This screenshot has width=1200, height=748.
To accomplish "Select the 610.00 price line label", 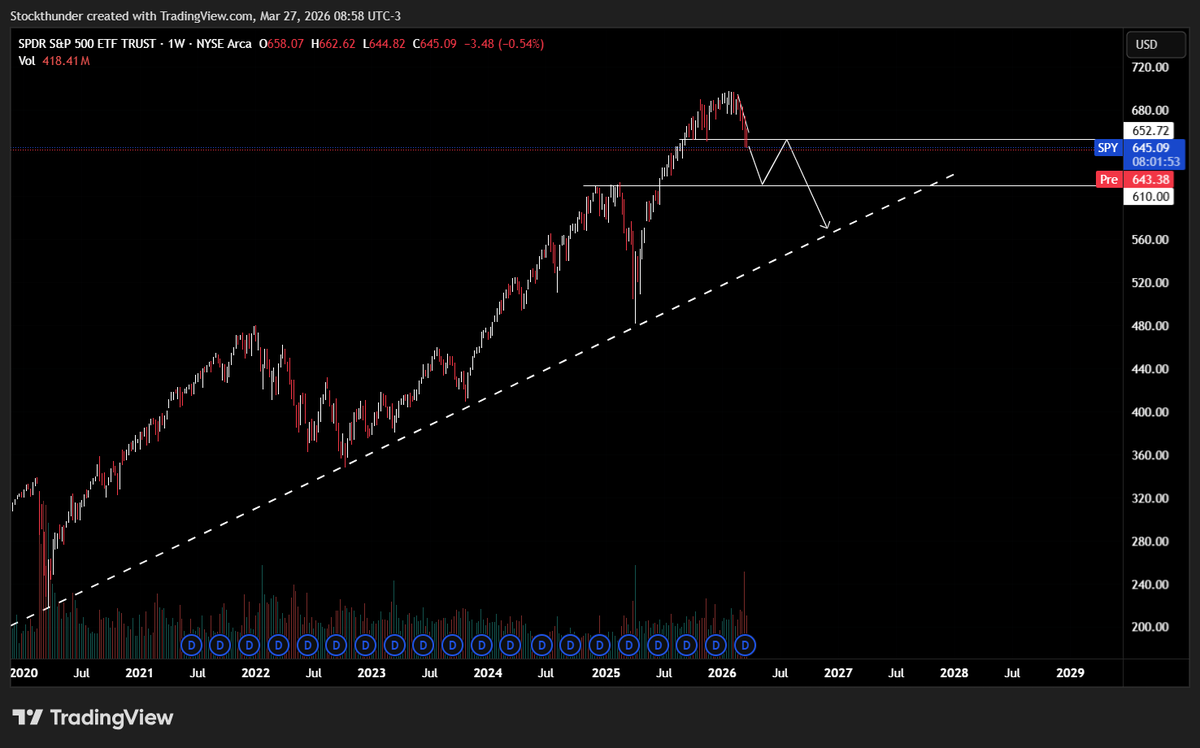I will [1150, 197].
